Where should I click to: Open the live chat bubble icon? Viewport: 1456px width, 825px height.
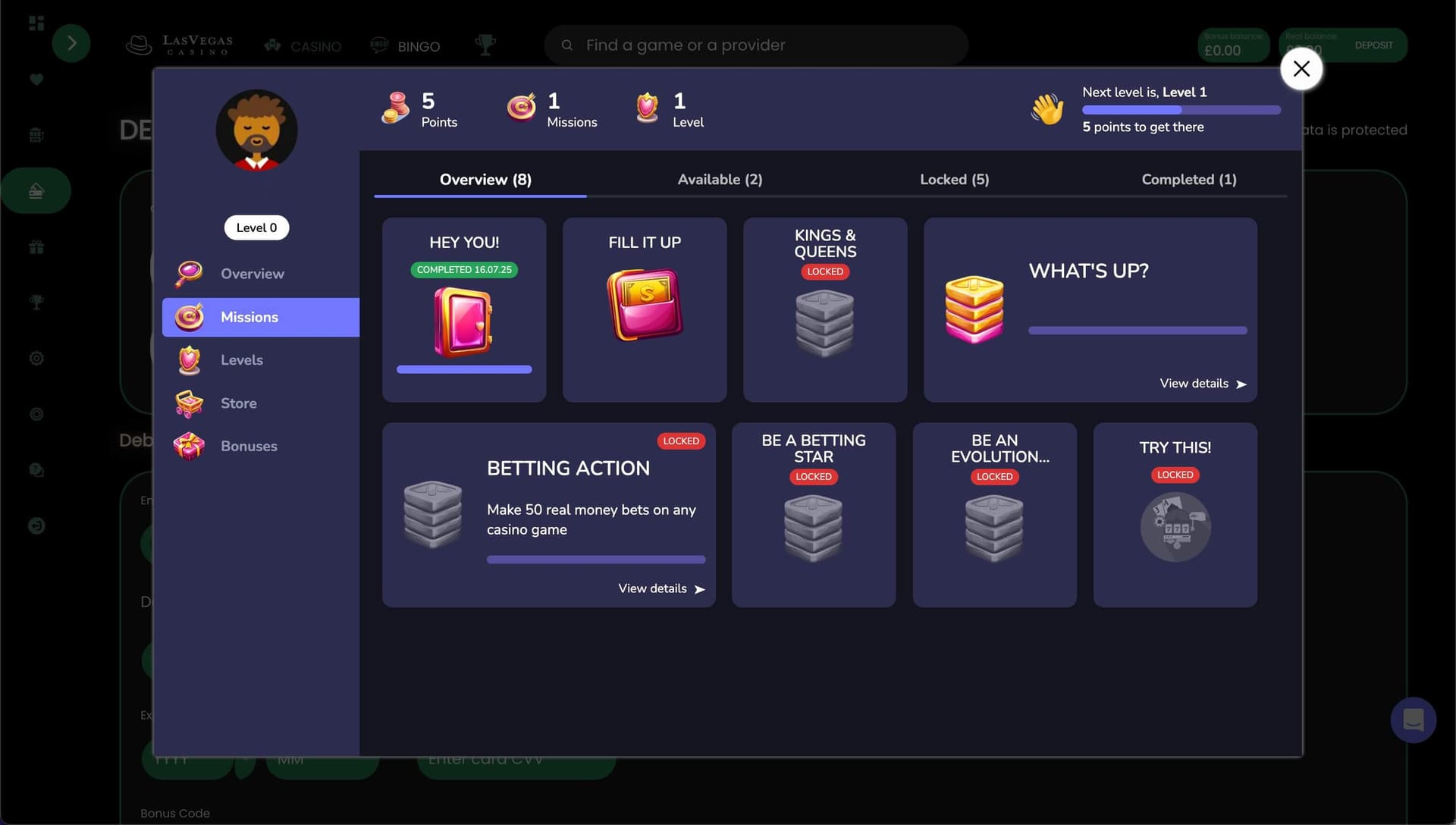(1413, 720)
